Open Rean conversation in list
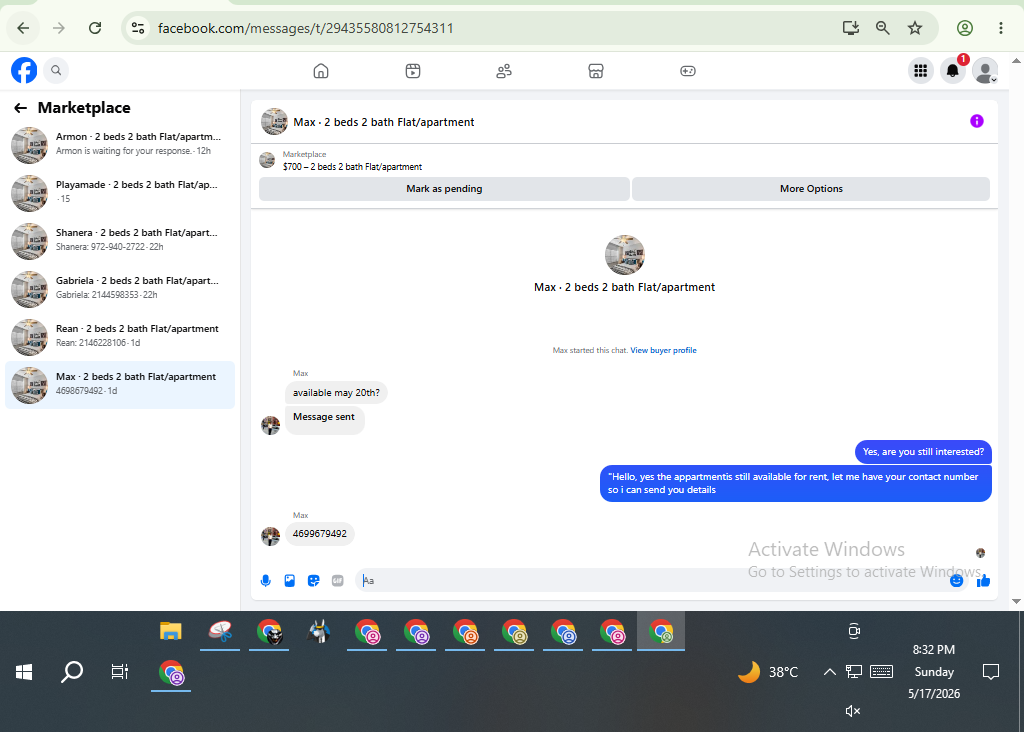This screenshot has height=732, width=1024. (x=120, y=337)
